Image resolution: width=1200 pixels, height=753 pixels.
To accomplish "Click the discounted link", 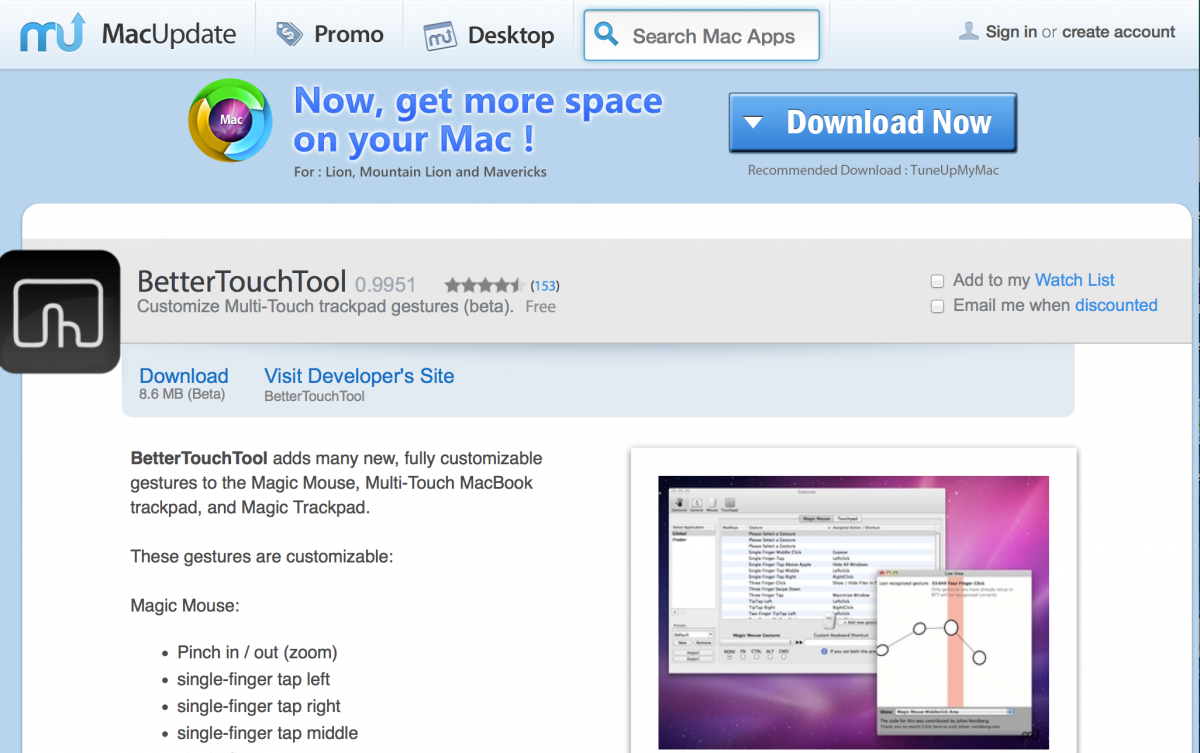I will click(x=1116, y=305).
